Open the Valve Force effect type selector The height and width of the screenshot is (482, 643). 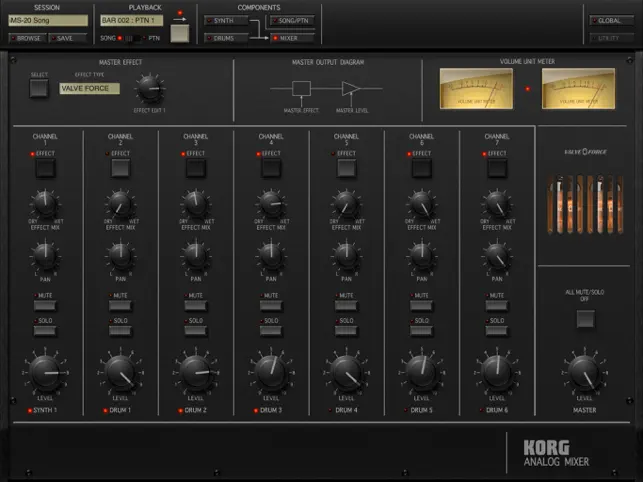[89, 88]
